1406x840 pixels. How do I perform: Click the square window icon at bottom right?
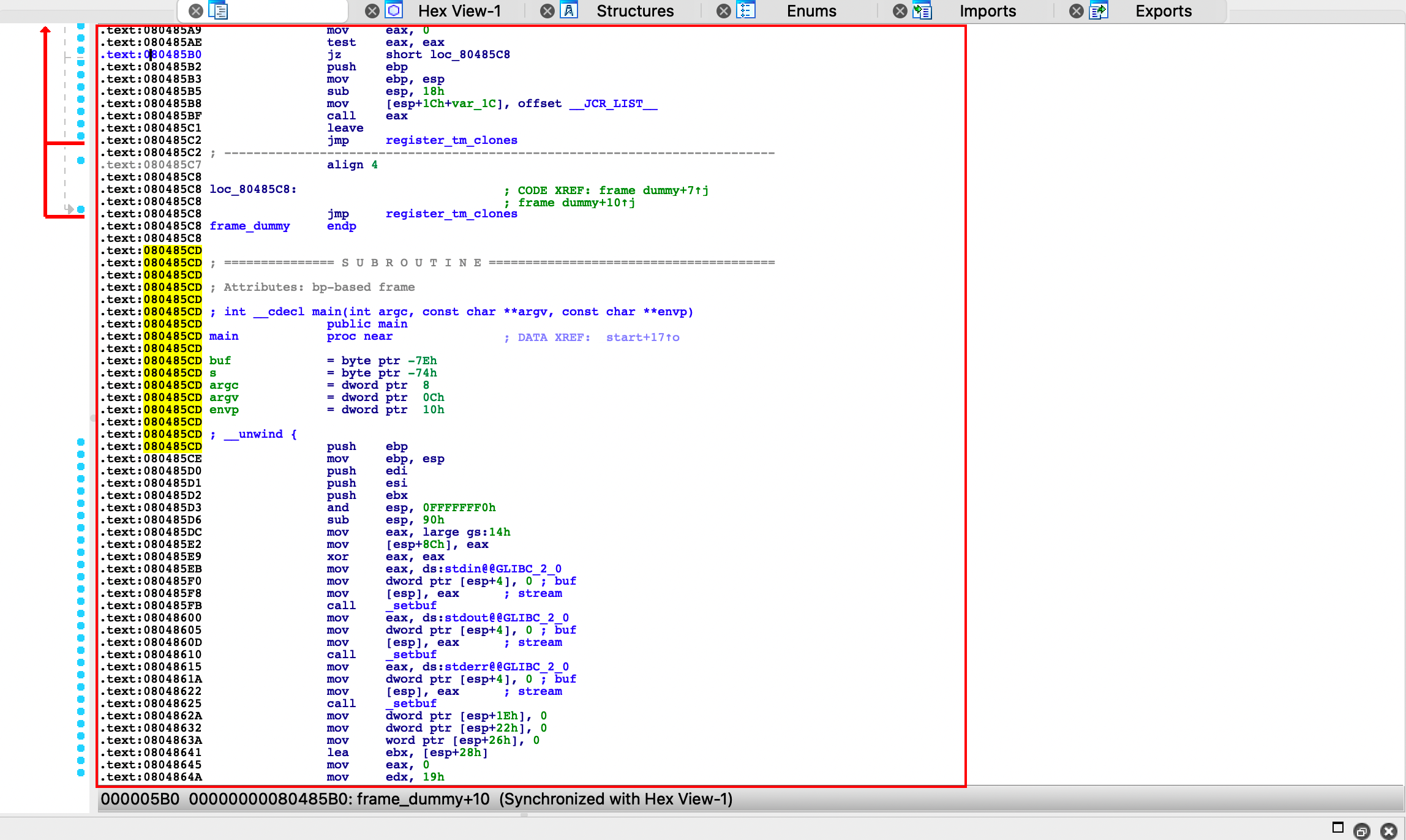[1338, 828]
